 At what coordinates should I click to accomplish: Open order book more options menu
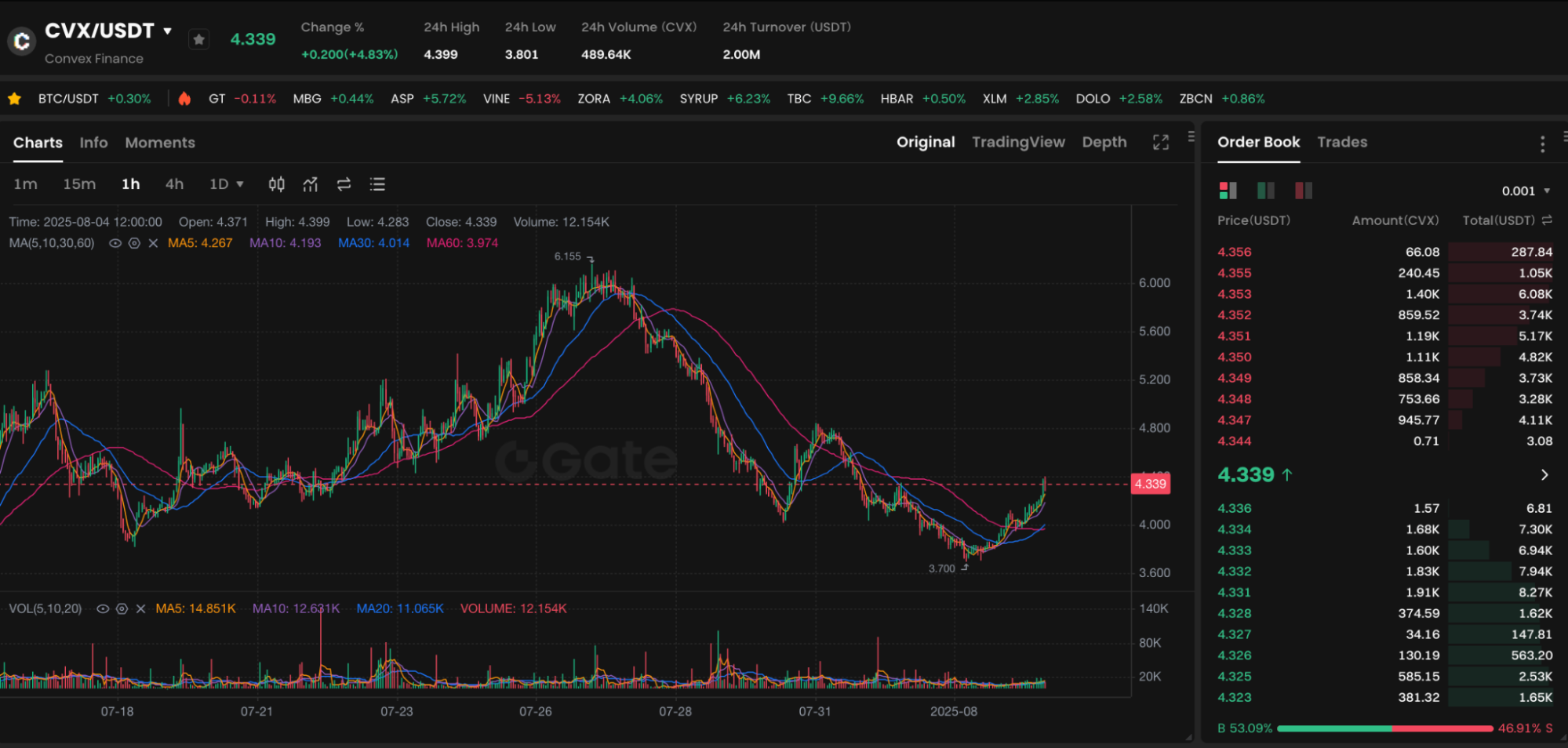[1542, 144]
